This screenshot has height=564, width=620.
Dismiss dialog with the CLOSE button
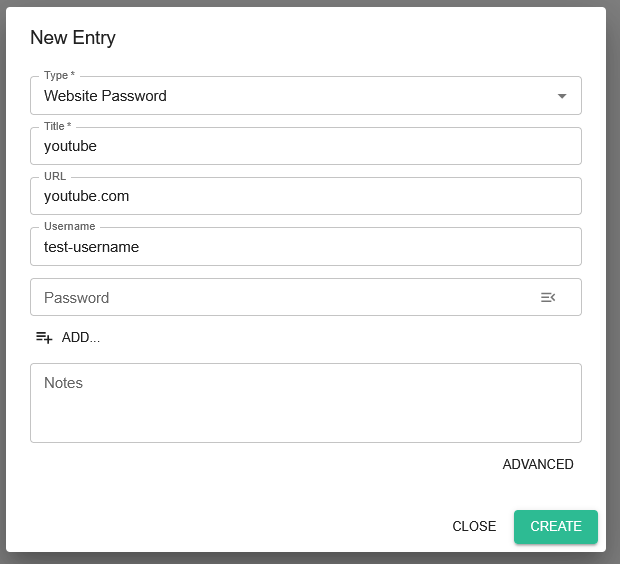(474, 526)
